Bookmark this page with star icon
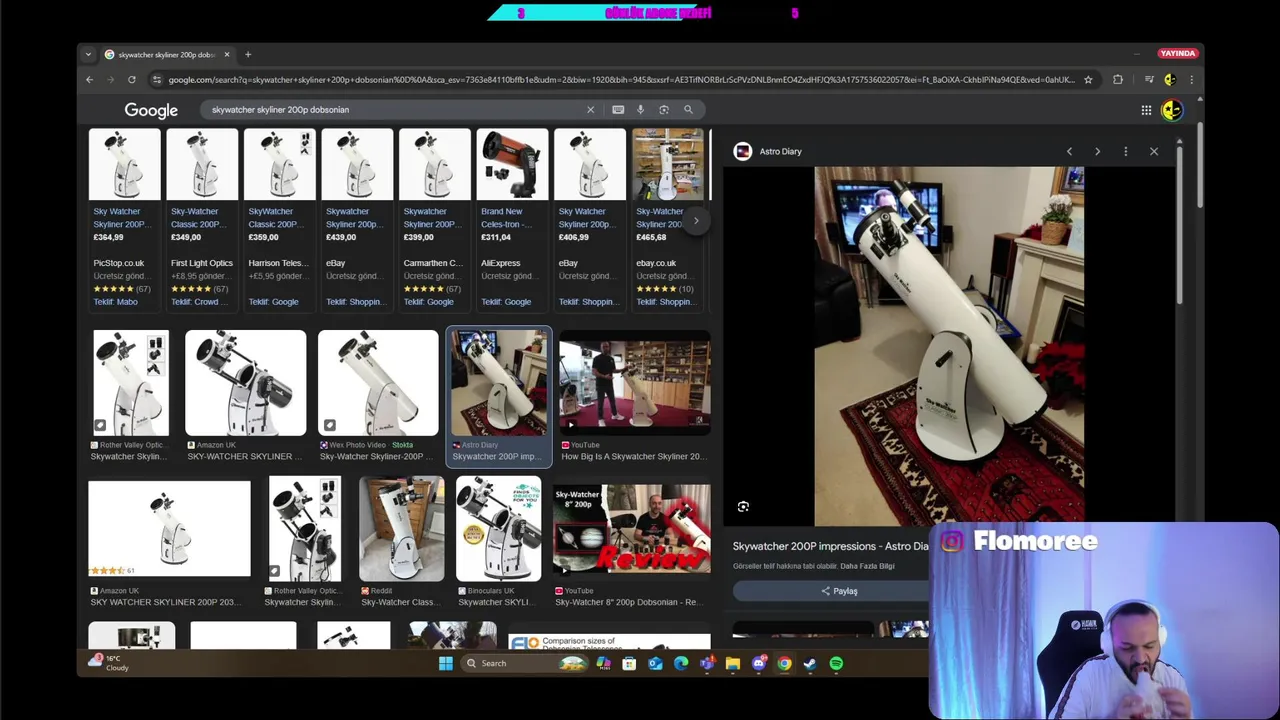Viewport: 1280px width, 720px height. click(1088, 80)
